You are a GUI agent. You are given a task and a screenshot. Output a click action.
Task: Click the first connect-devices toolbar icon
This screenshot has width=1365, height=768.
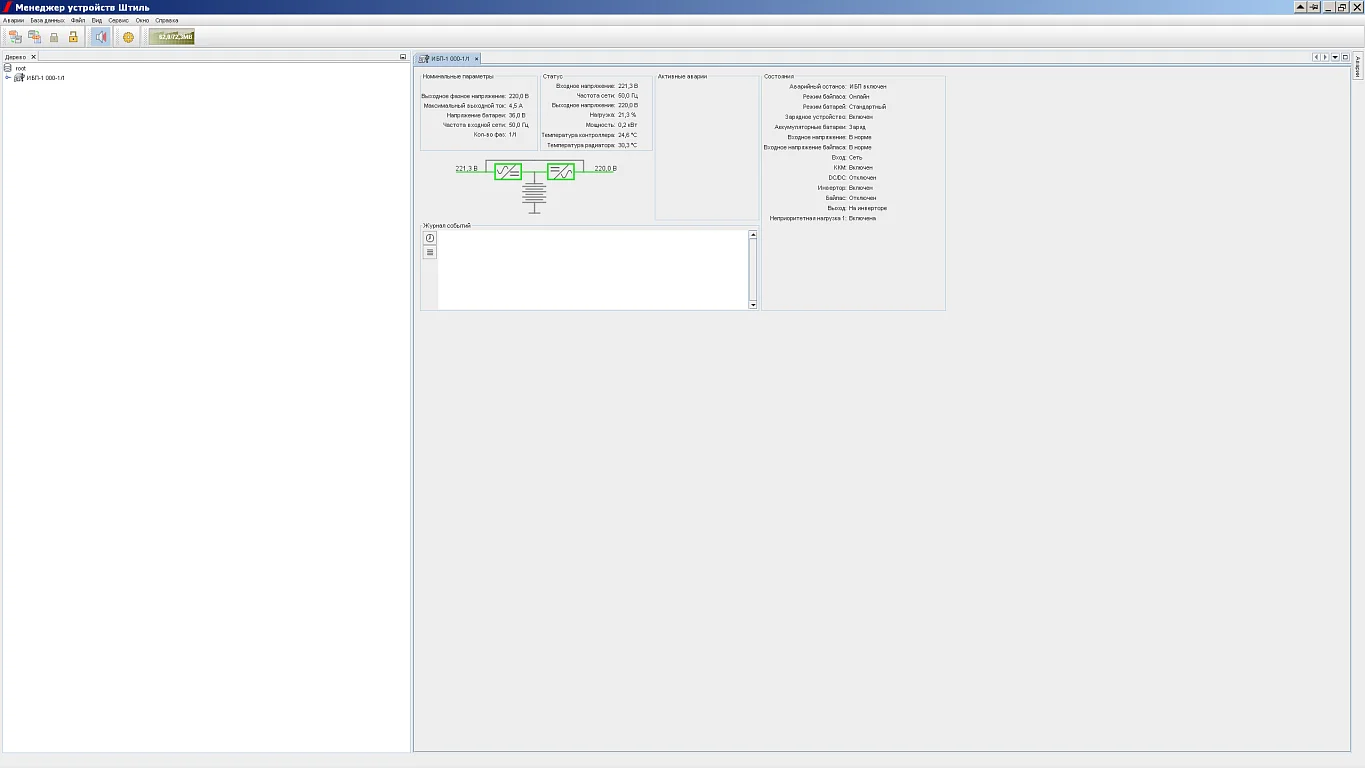click(x=15, y=37)
